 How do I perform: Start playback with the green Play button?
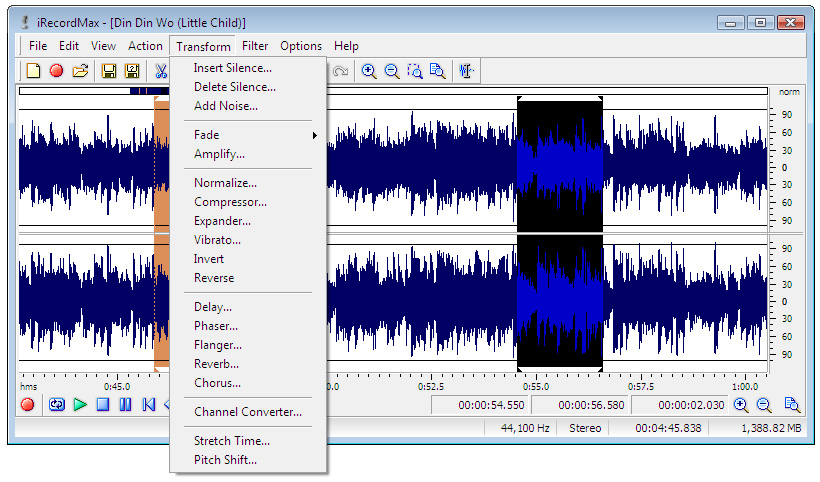tap(80, 405)
